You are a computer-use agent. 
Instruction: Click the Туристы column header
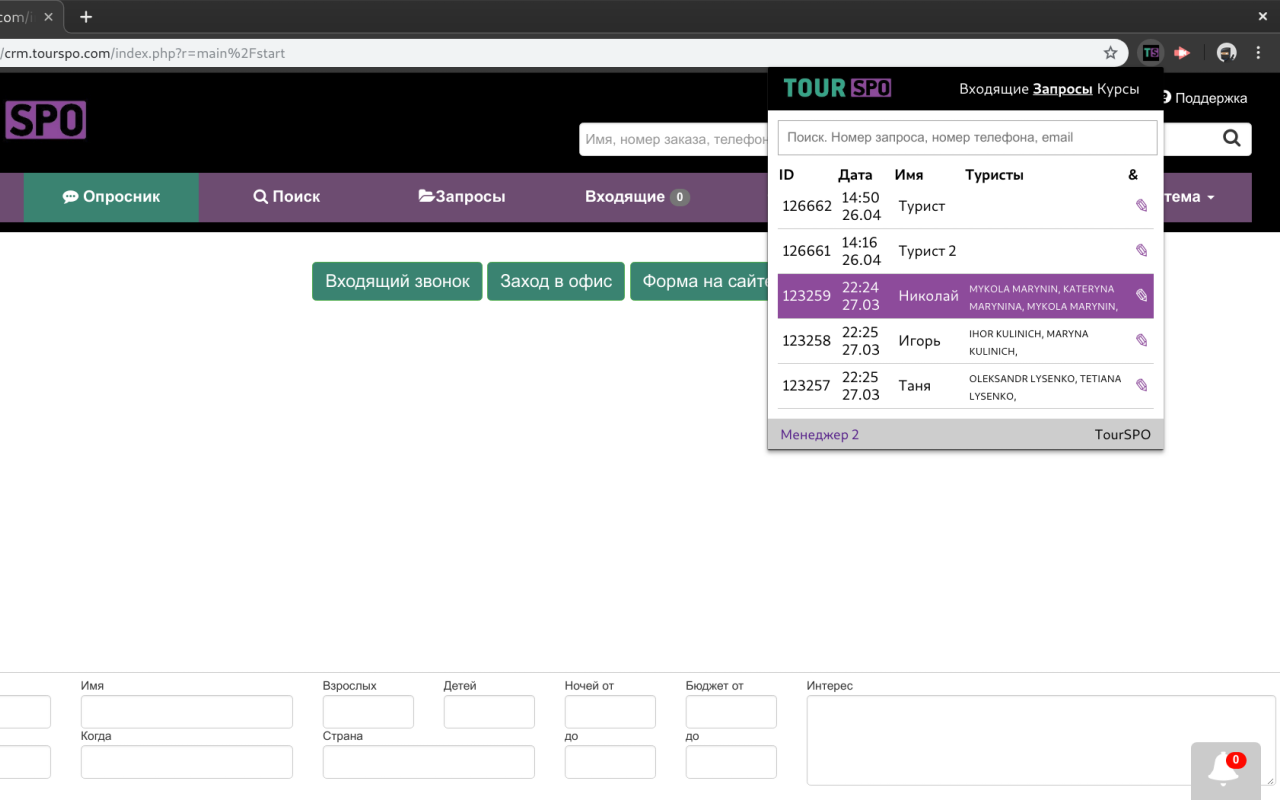pyautogui.click(x=994, y=175)
